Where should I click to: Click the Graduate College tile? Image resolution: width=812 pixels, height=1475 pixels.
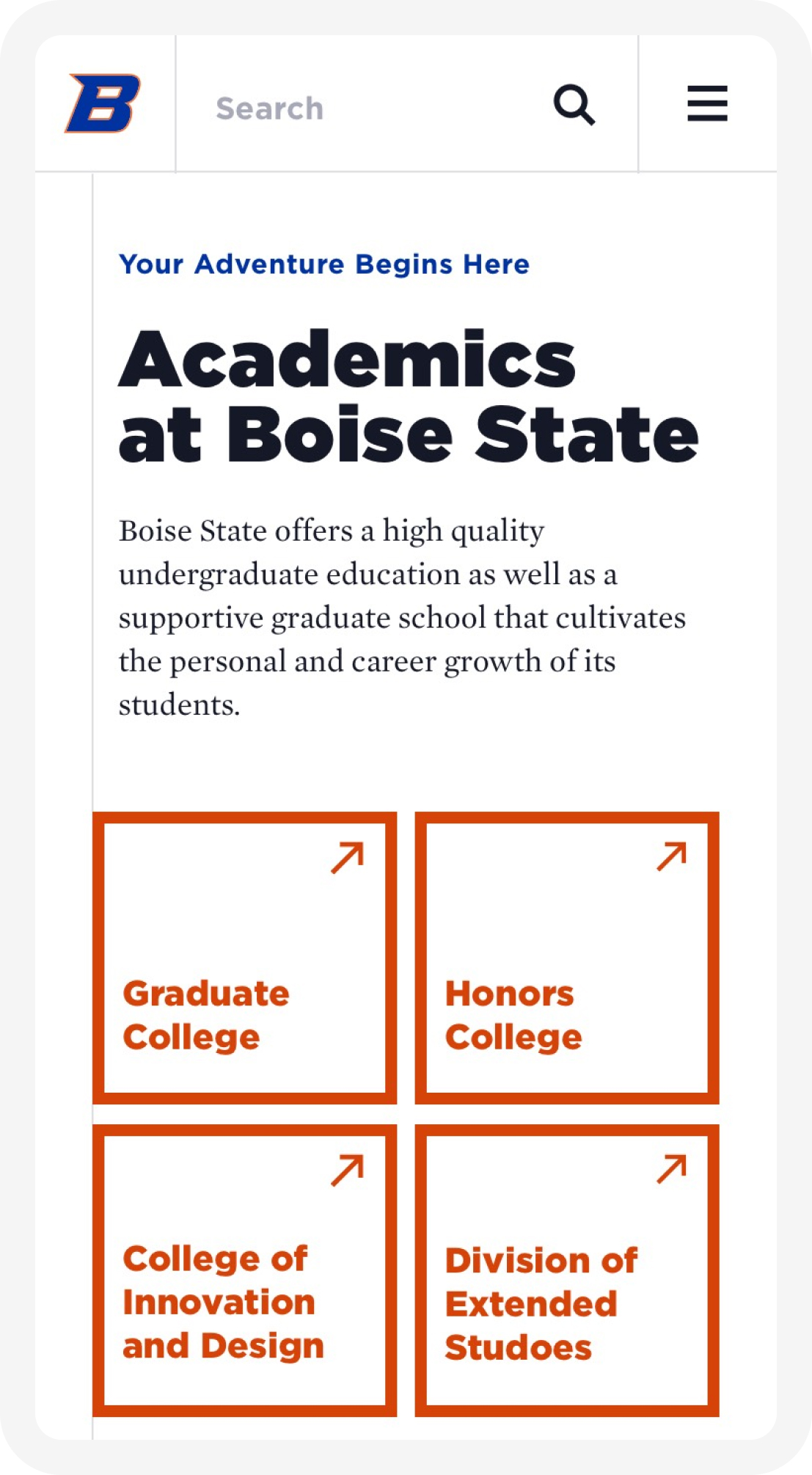245,958
